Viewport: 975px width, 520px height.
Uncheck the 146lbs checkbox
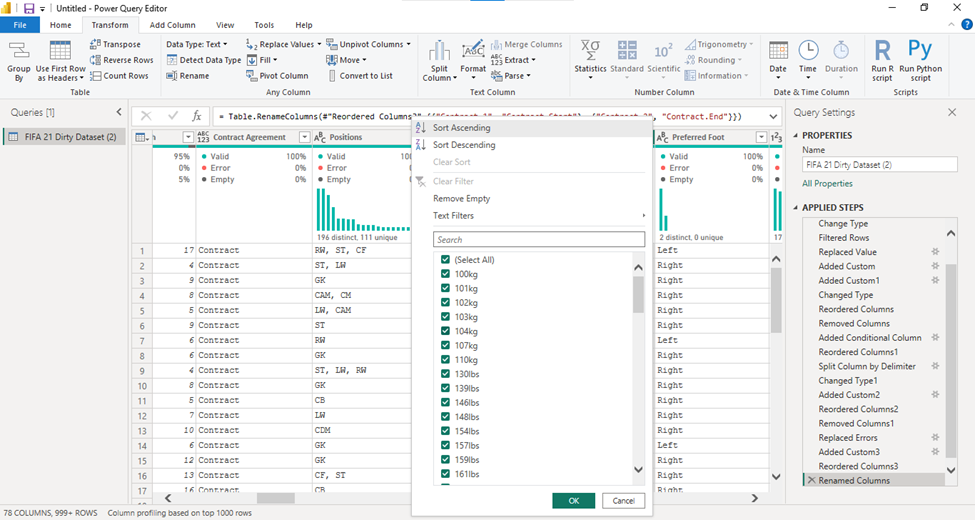click(x=445, y=402)
